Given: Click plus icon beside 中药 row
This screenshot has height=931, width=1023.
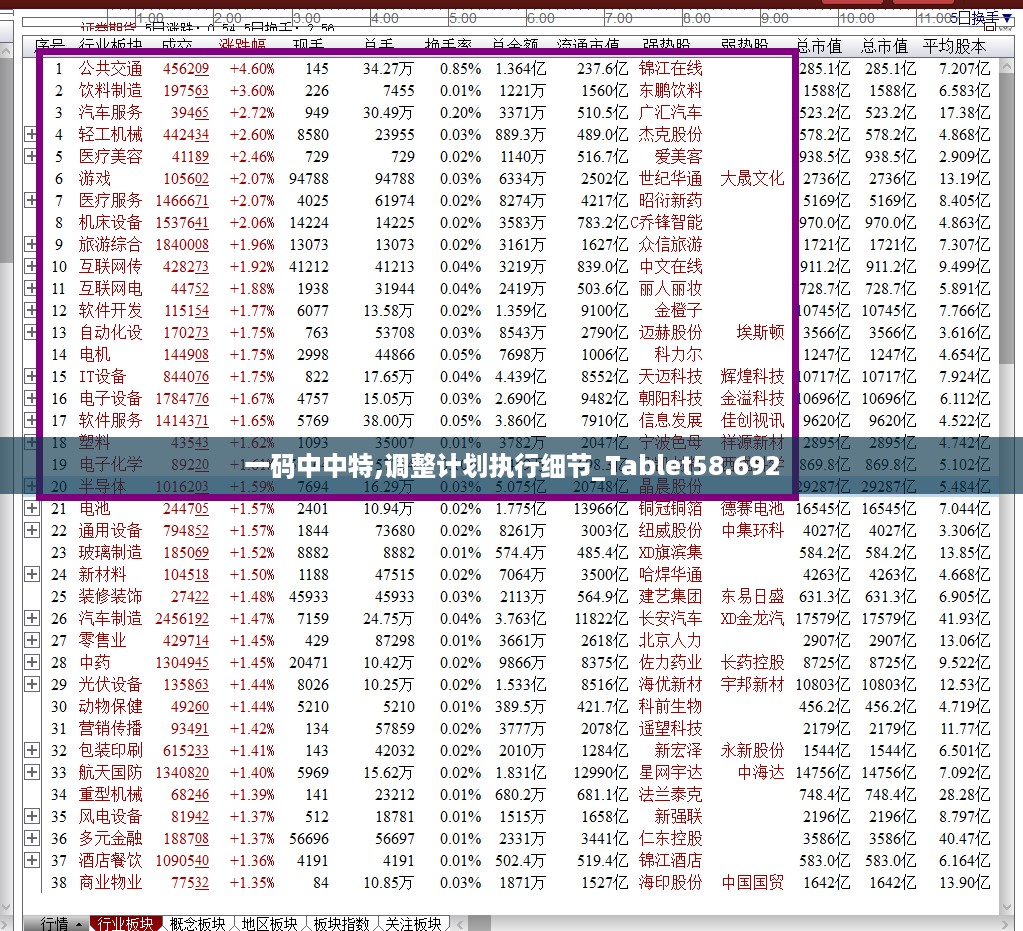Looking at the screenshot, I should tap(31, 662).
